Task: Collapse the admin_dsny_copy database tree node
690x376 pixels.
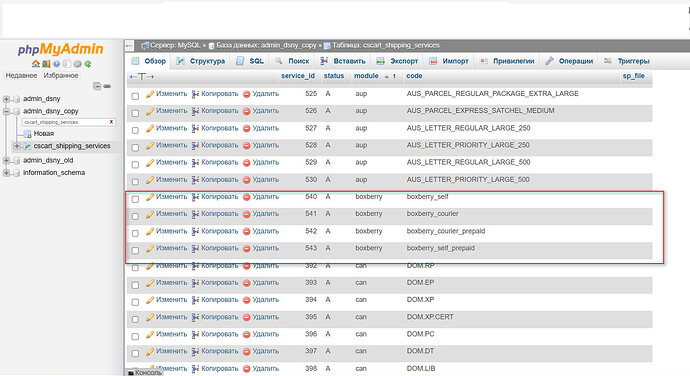Action: (6, 111)
